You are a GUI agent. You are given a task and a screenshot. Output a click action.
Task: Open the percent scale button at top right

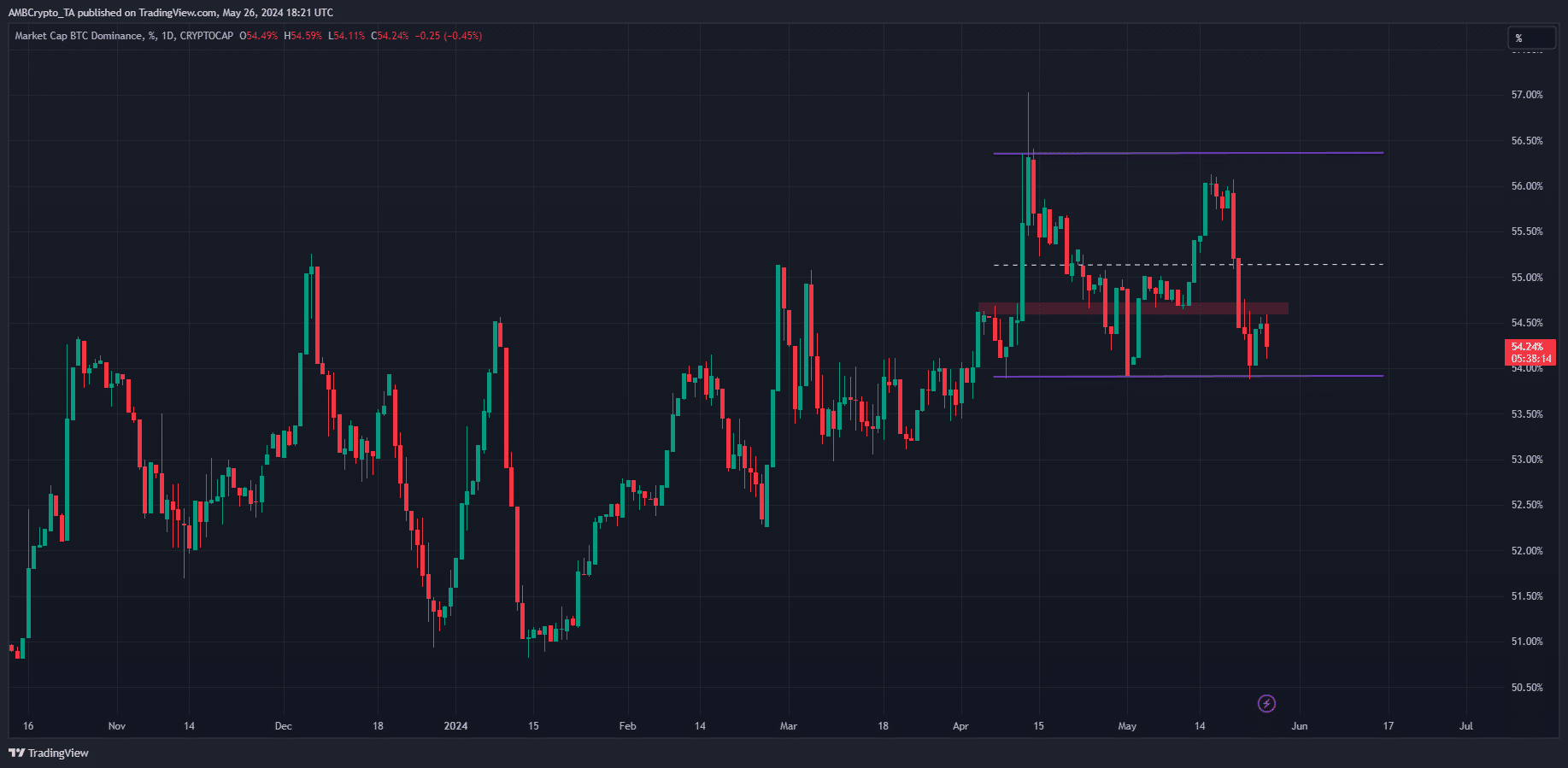(1530, 38)
